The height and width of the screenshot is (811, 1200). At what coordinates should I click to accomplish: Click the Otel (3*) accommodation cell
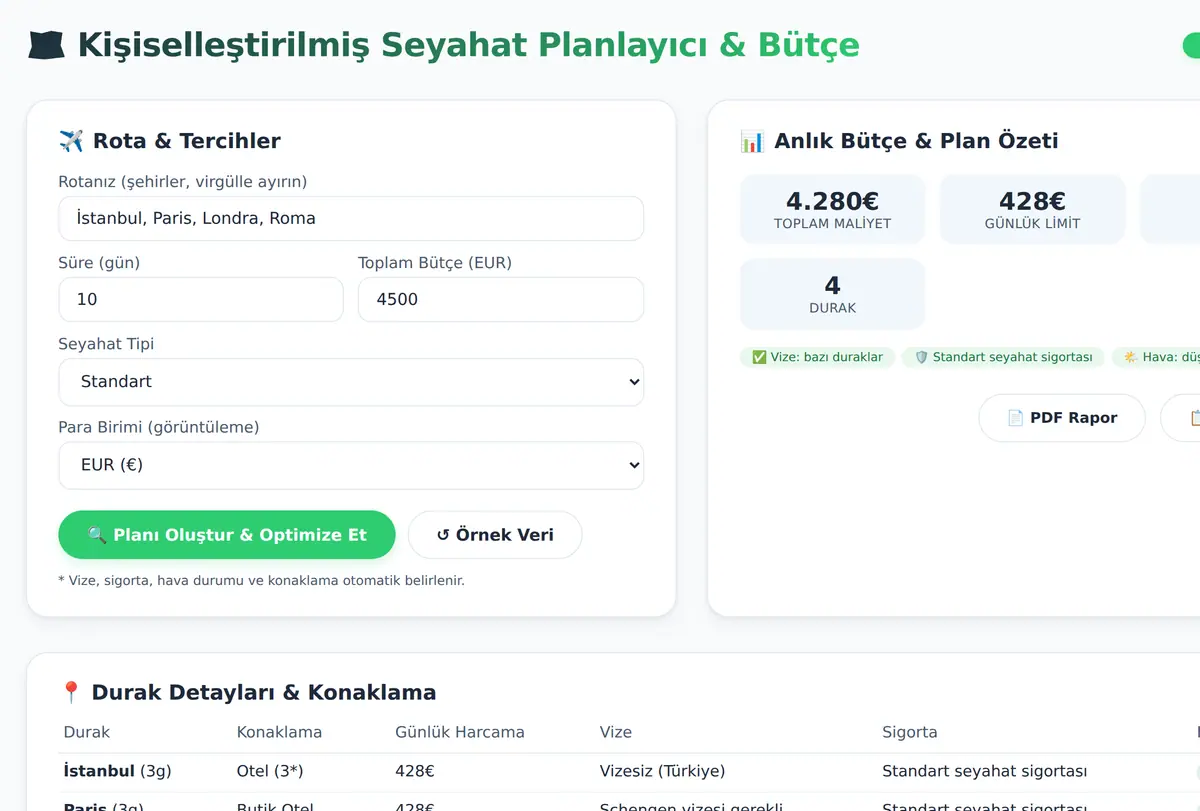[x=270, y=771]
